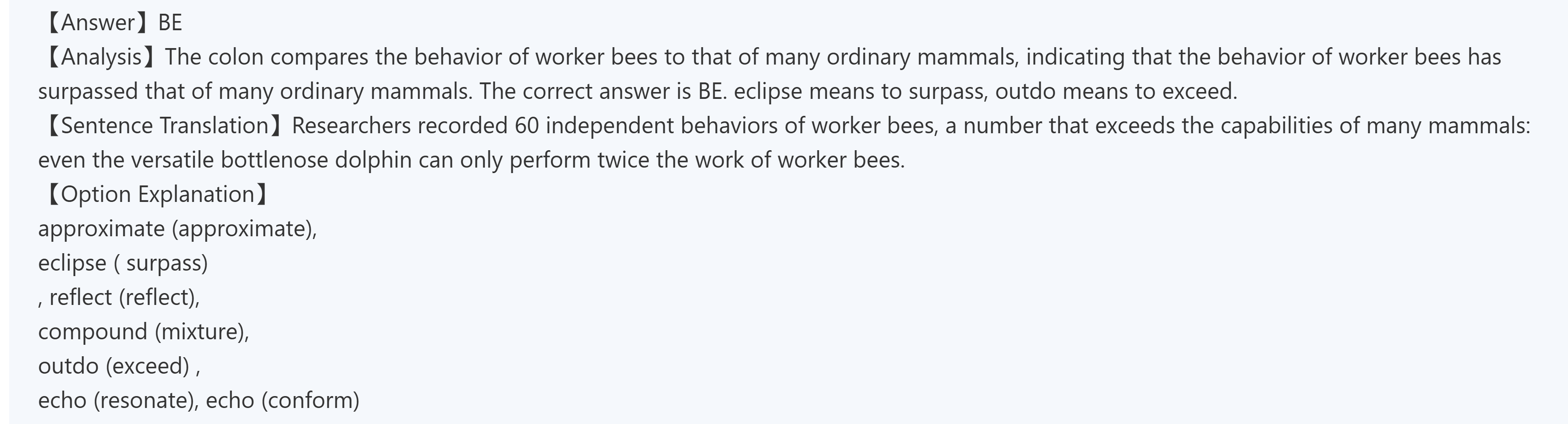Click the text 'echo (conform)'

point(282,400)
